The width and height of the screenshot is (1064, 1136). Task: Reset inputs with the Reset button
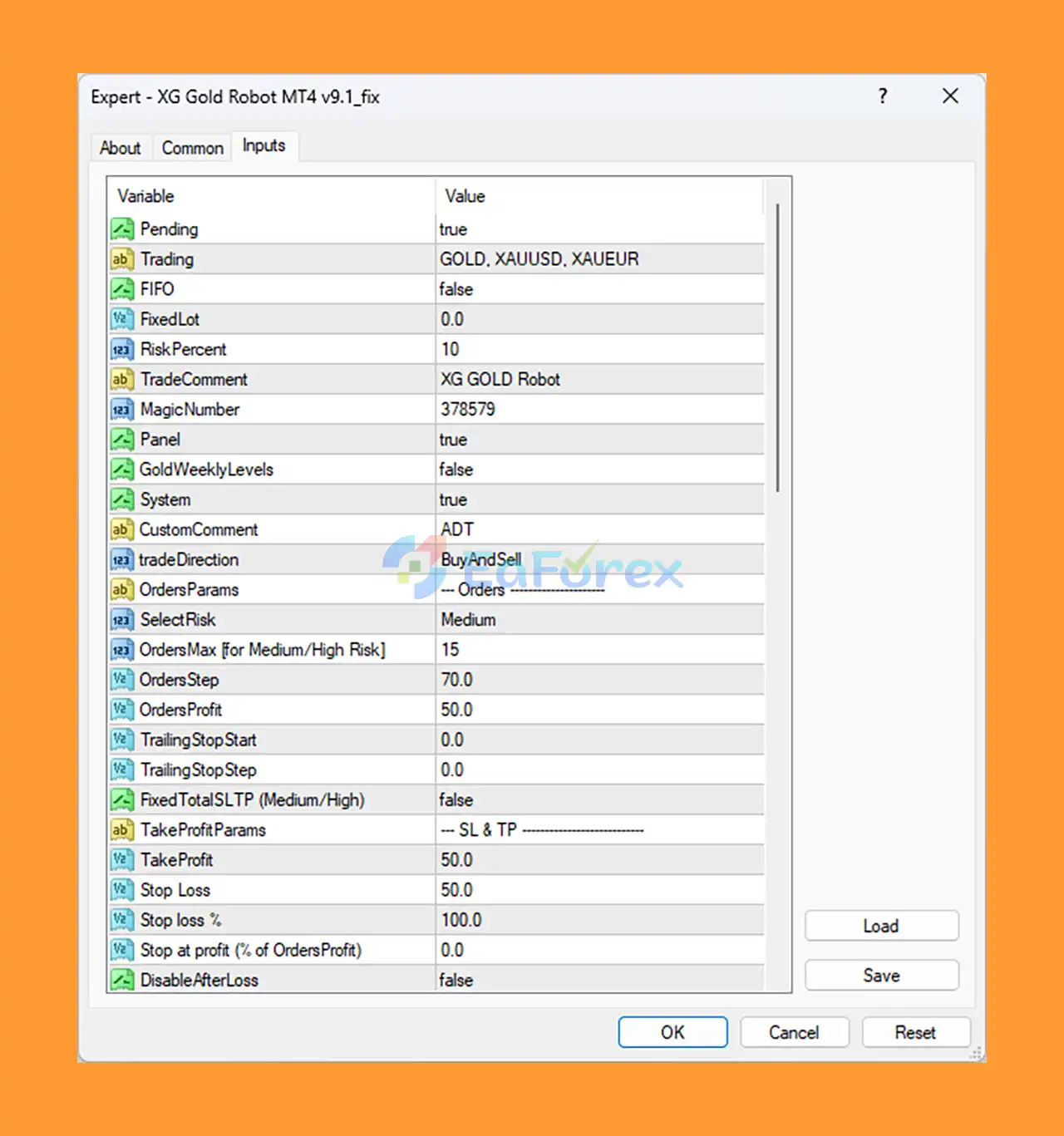click(915, 1032)
